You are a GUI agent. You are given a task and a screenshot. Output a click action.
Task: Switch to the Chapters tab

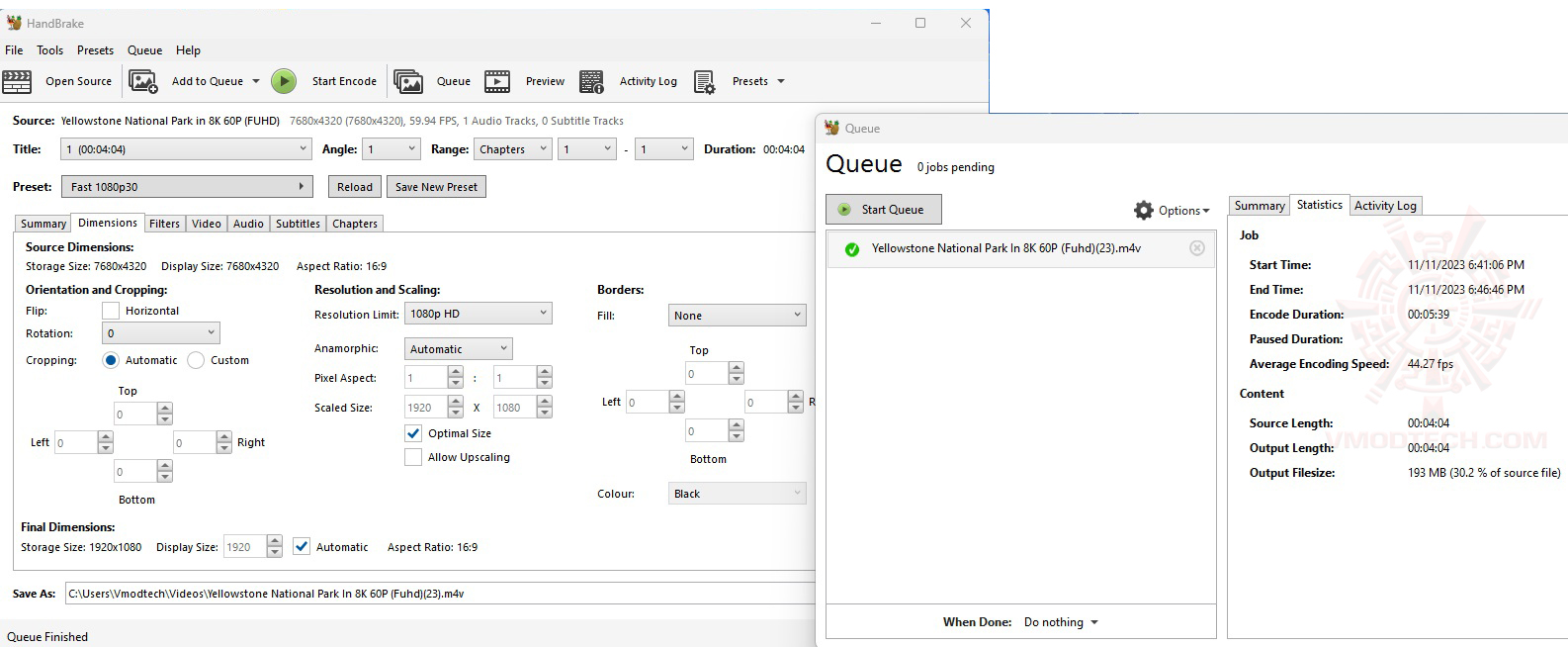pyautogui.click(x=355, y=224)
